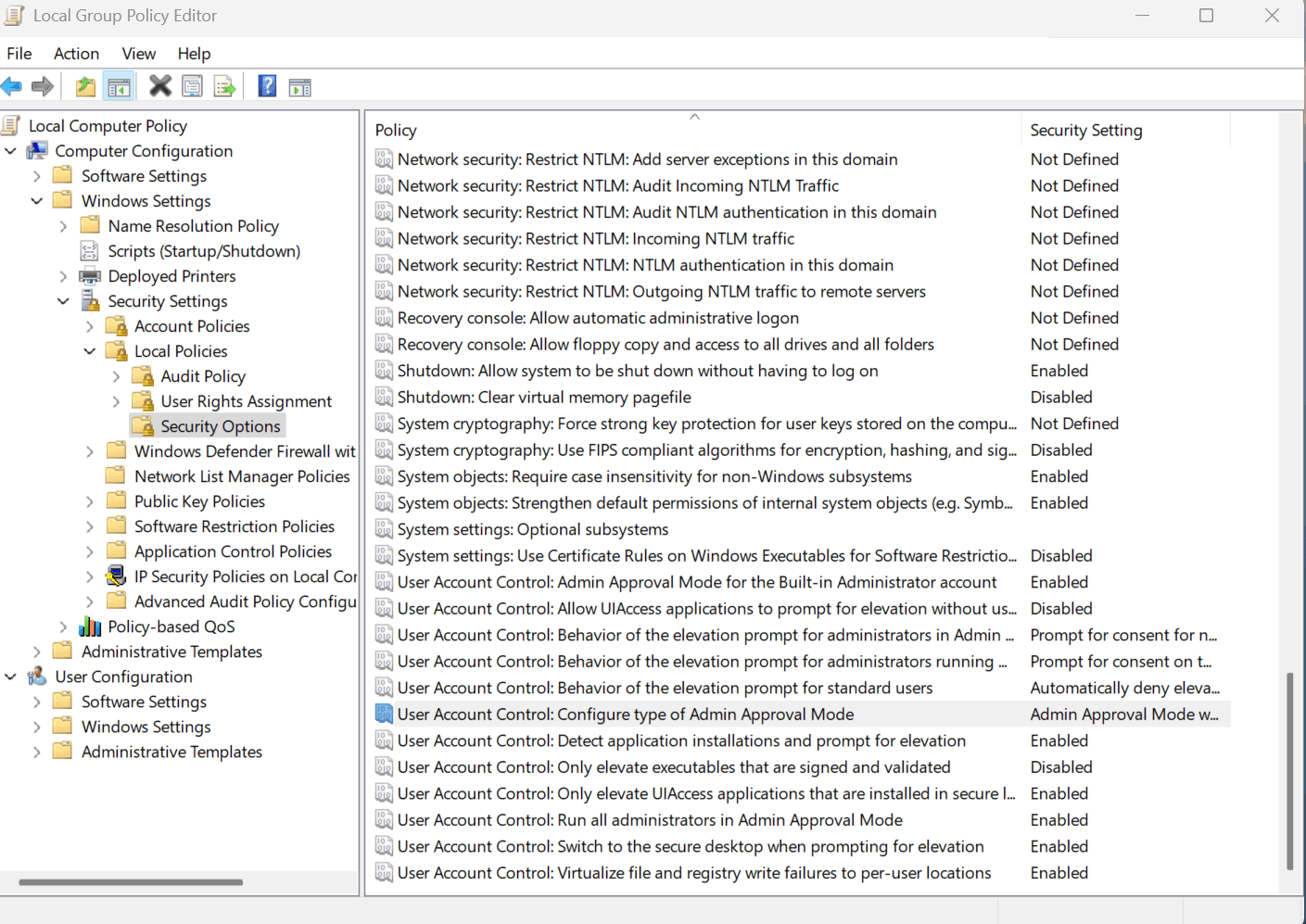Screen dimensions: 1306x924
Task: Select User Rights Assignment in the tree
Action: (x=246, y=401)
